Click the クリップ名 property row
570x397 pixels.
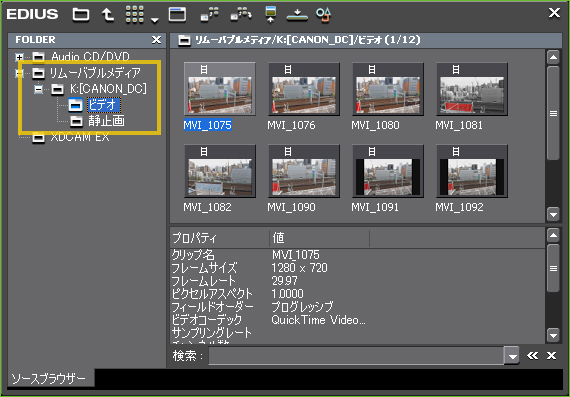358,255
